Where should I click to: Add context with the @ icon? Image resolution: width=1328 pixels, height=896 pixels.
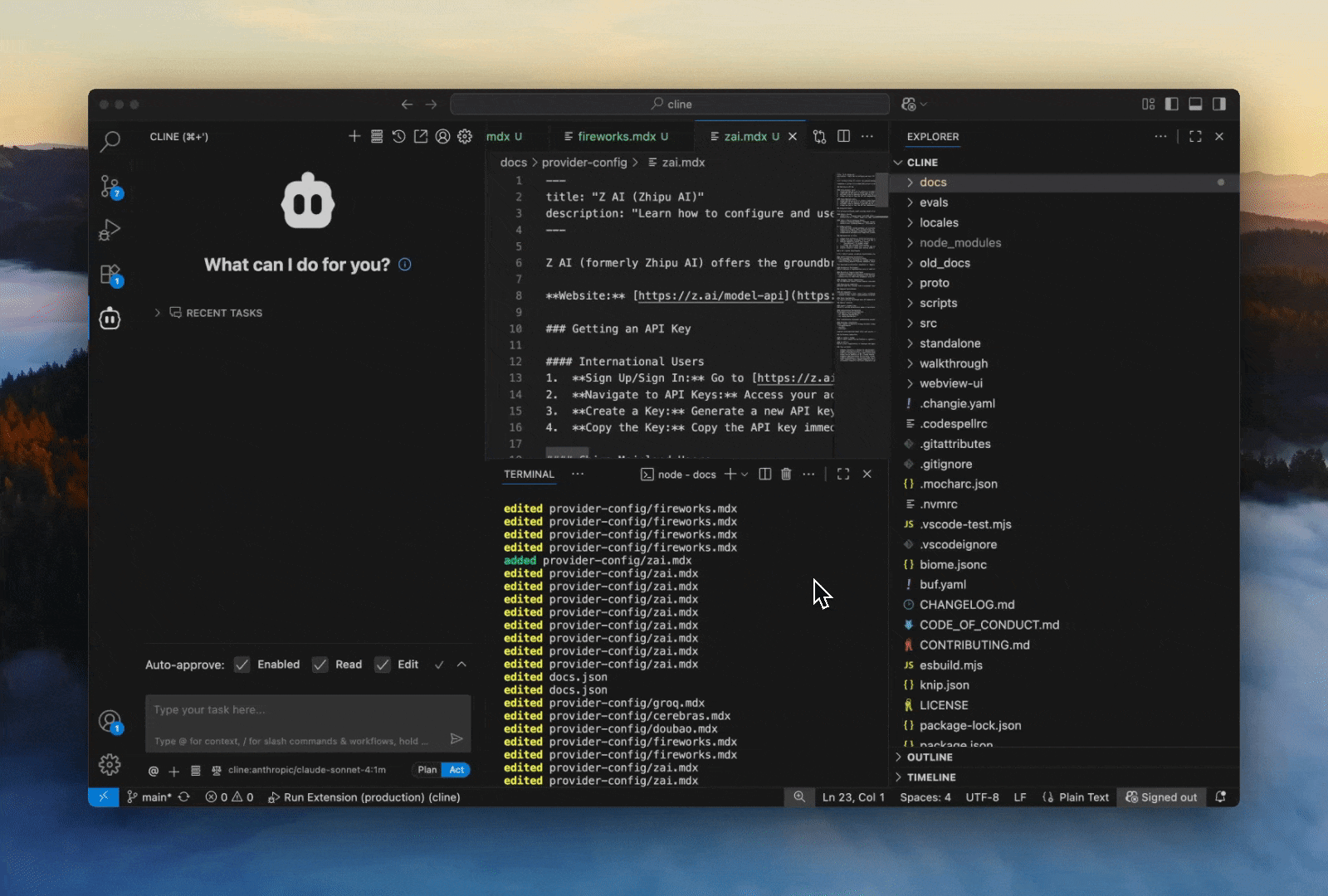point(154,771)
